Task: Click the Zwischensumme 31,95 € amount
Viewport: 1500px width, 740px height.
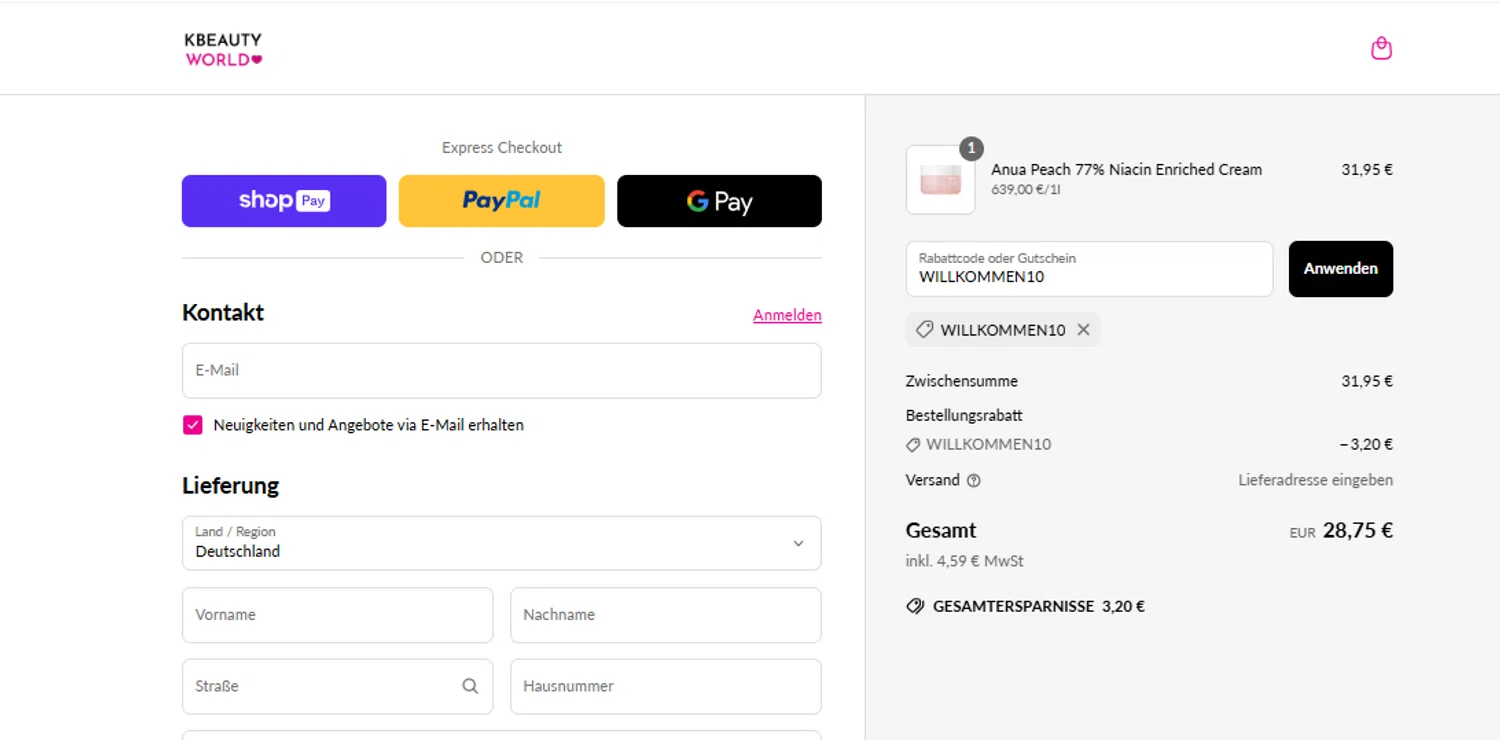Action: tap(1367, 381)
